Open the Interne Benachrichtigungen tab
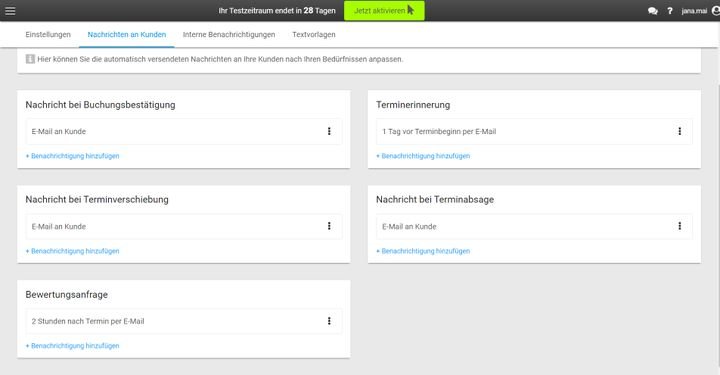This screenshot has height=375, width=720. click(x=229, y=34)
